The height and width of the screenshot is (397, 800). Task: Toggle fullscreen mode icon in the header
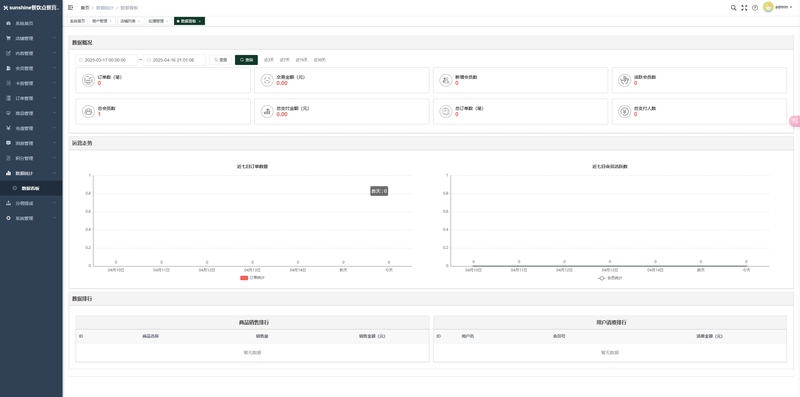pyautogui.click(x=744, y=8)
